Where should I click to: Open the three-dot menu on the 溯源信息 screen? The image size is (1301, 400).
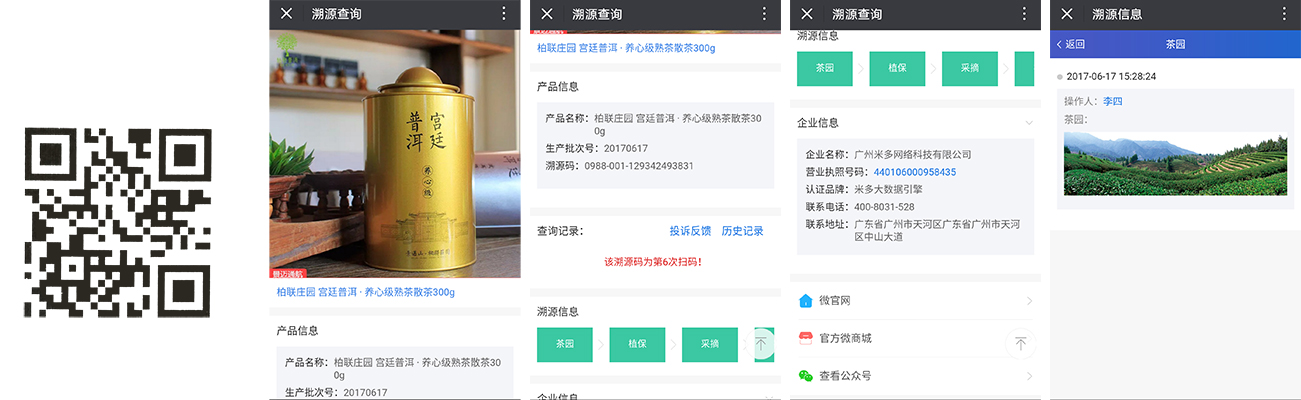(x=1284, y=14)
